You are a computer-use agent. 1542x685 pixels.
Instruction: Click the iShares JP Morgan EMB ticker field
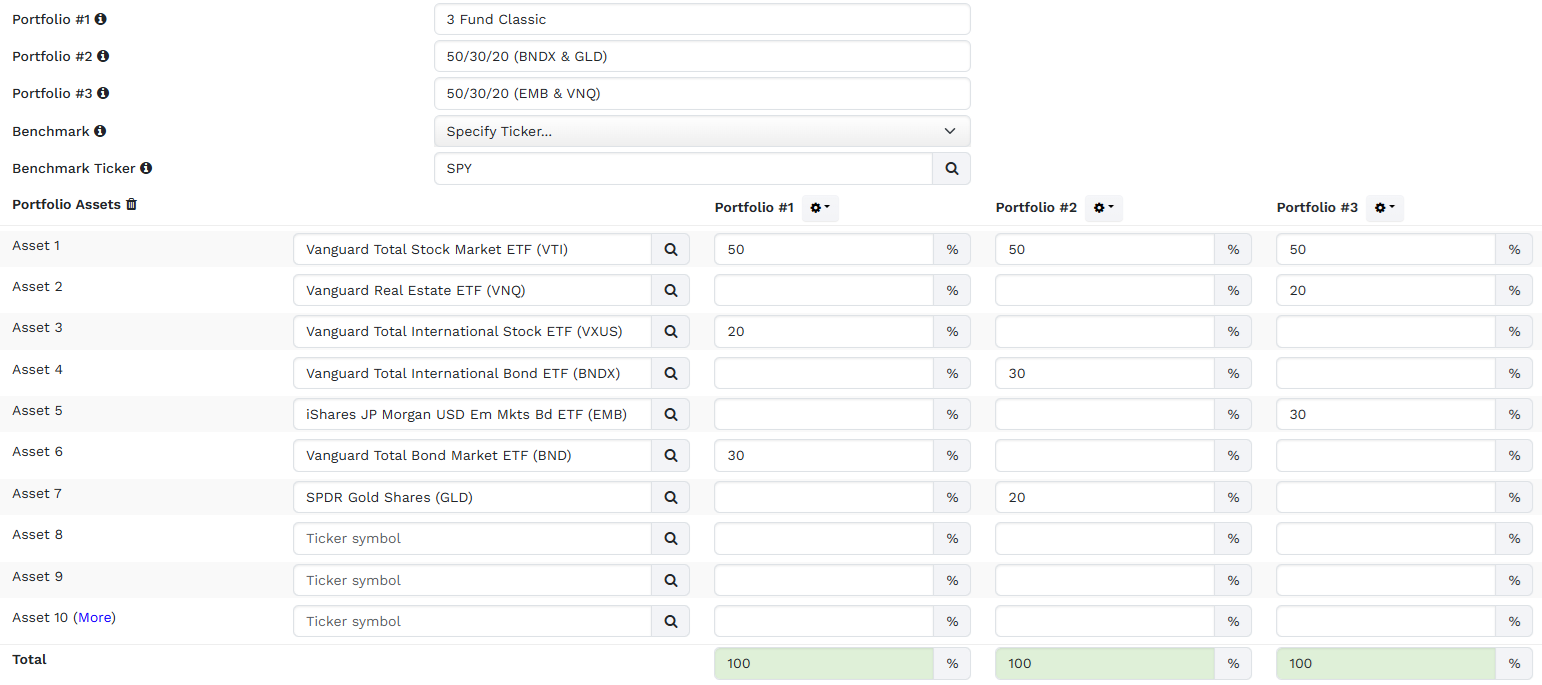[472, 414]
